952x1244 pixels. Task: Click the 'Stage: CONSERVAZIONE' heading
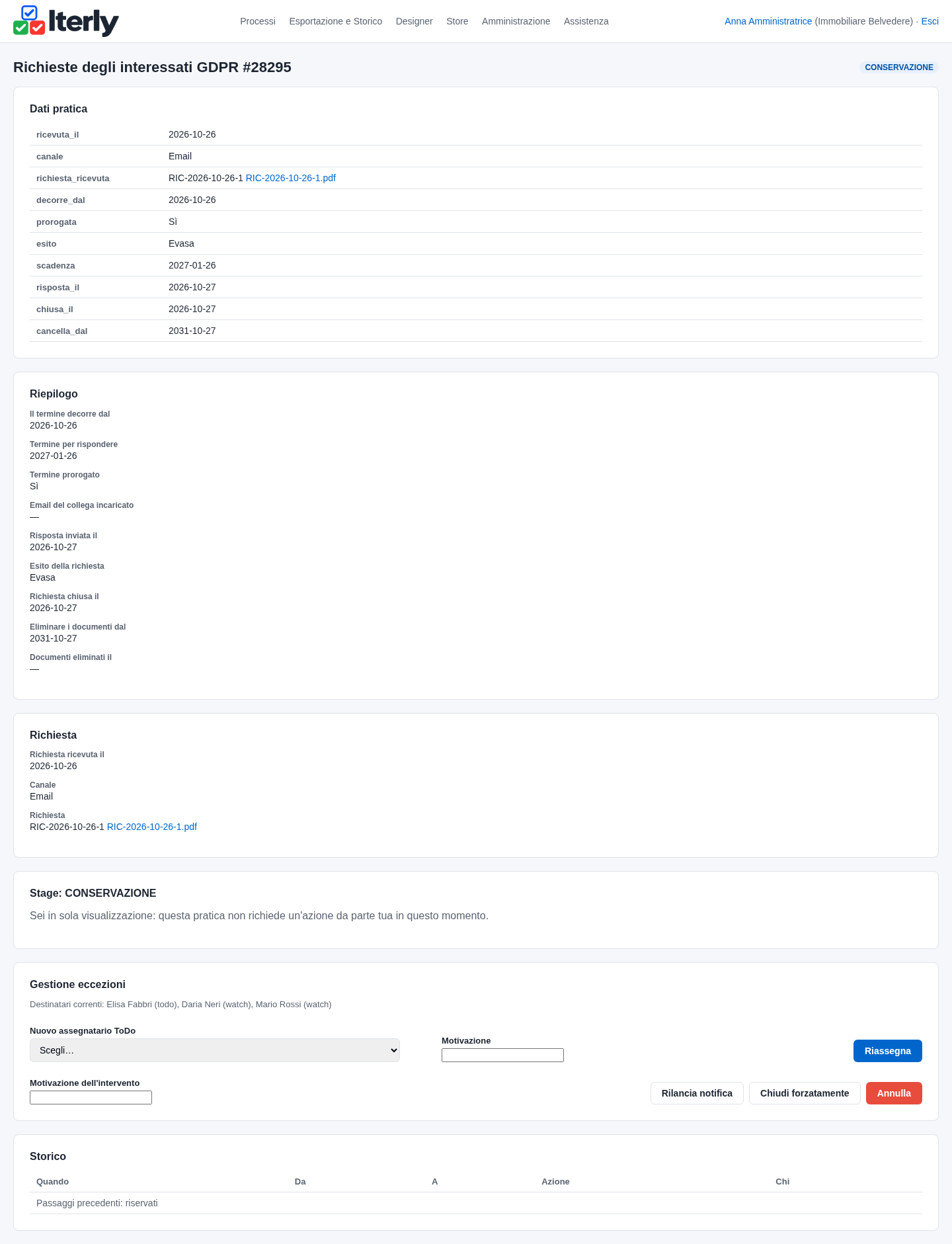point(93,893)
